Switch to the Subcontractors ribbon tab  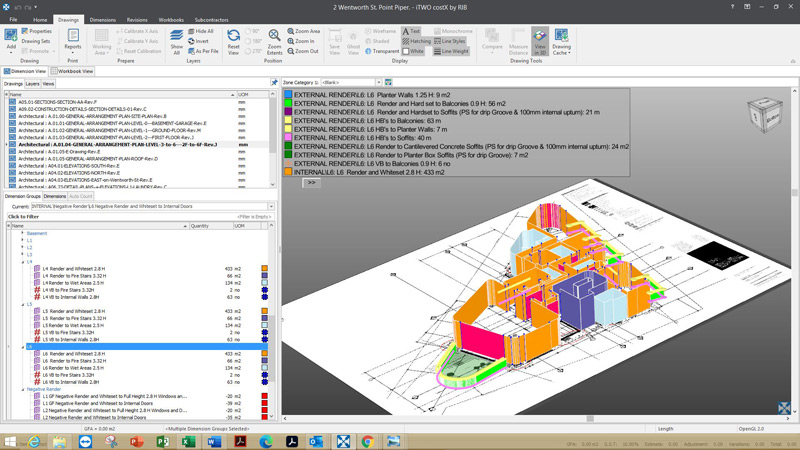211,20
